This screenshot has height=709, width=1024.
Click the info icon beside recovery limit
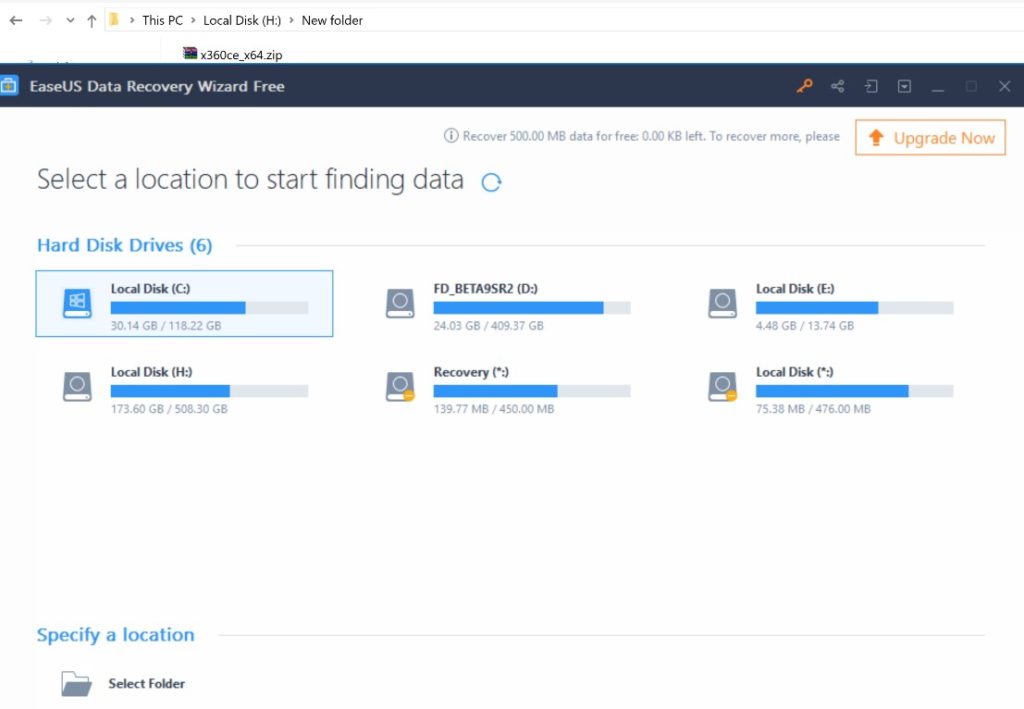451,136
